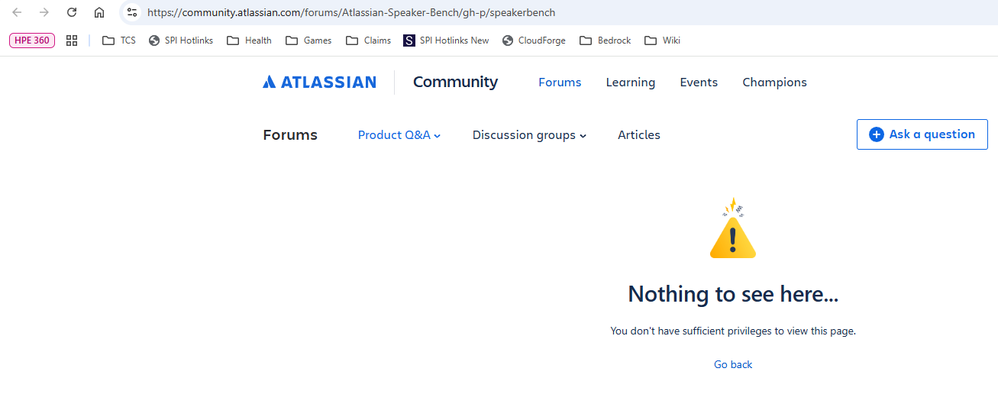Click the insufficient privileges message text
This screenshot has height=404, width=998.
733,331
